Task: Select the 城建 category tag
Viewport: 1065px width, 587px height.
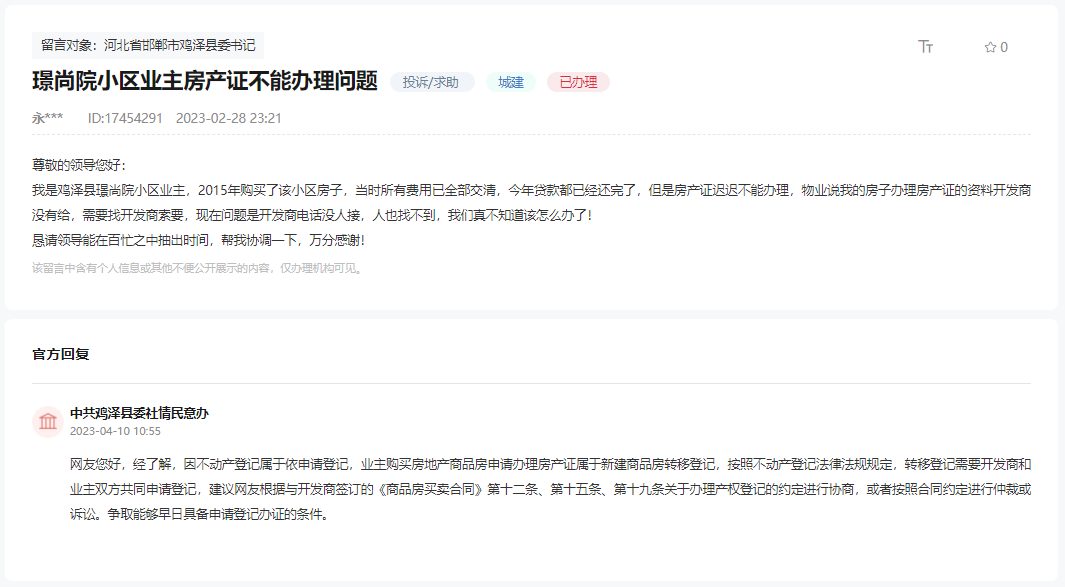Action: 511,82
